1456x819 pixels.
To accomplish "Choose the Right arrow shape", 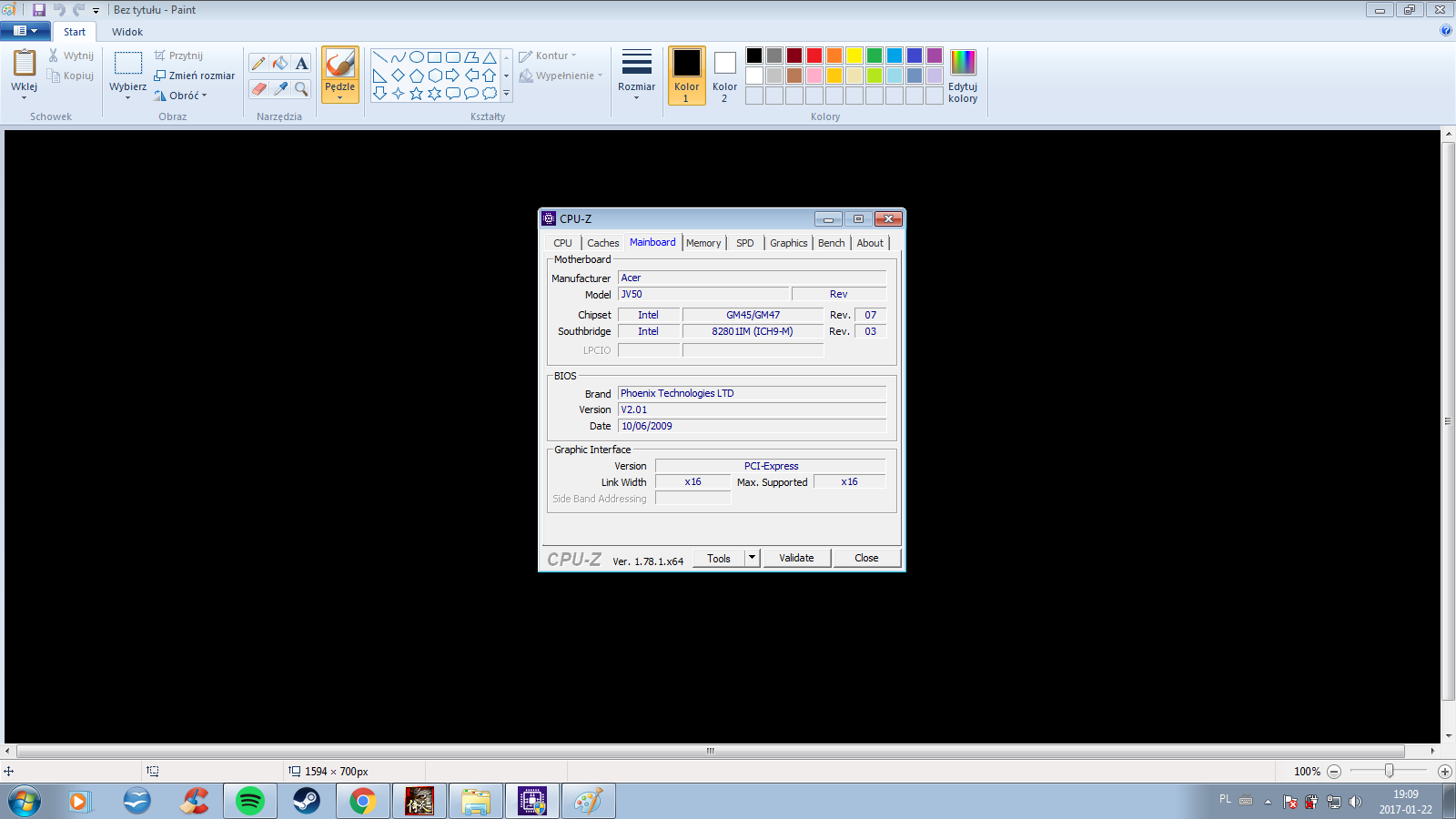I will click(x=453, y=76).
